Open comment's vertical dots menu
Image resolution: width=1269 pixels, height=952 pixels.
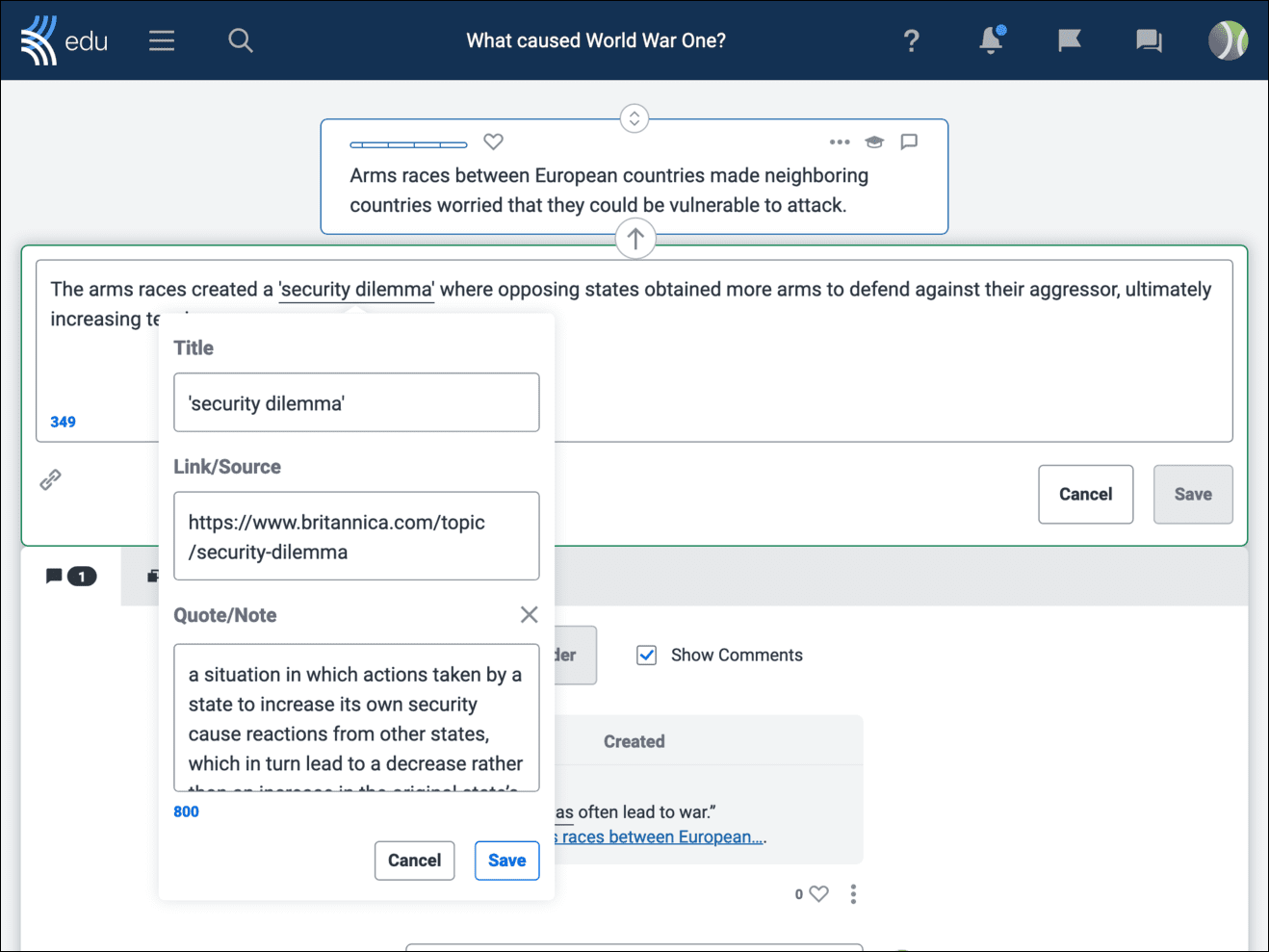click(x=853, y=894)
